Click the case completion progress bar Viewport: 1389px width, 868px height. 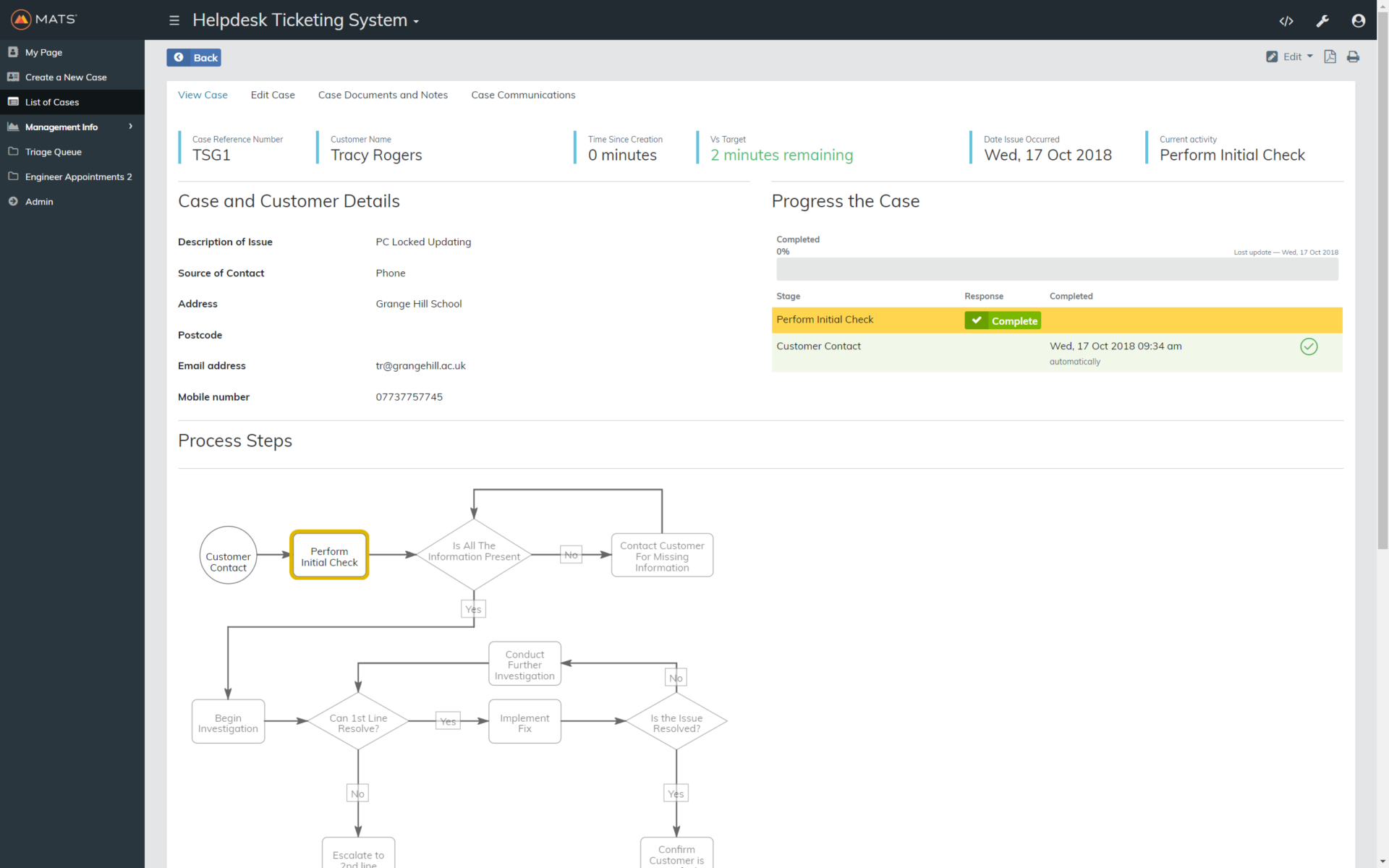[x=1056, y=269]
